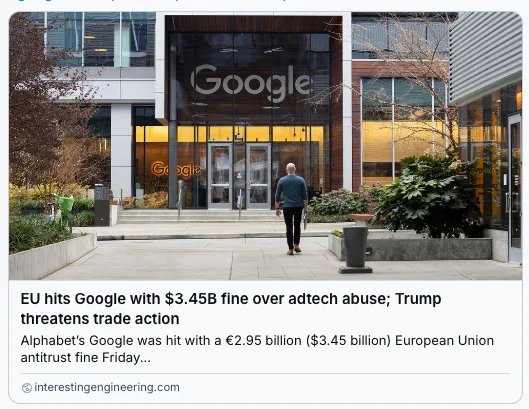Click the article description about Alphabet's Google
529x409 pixels.
tap(257, 349)
